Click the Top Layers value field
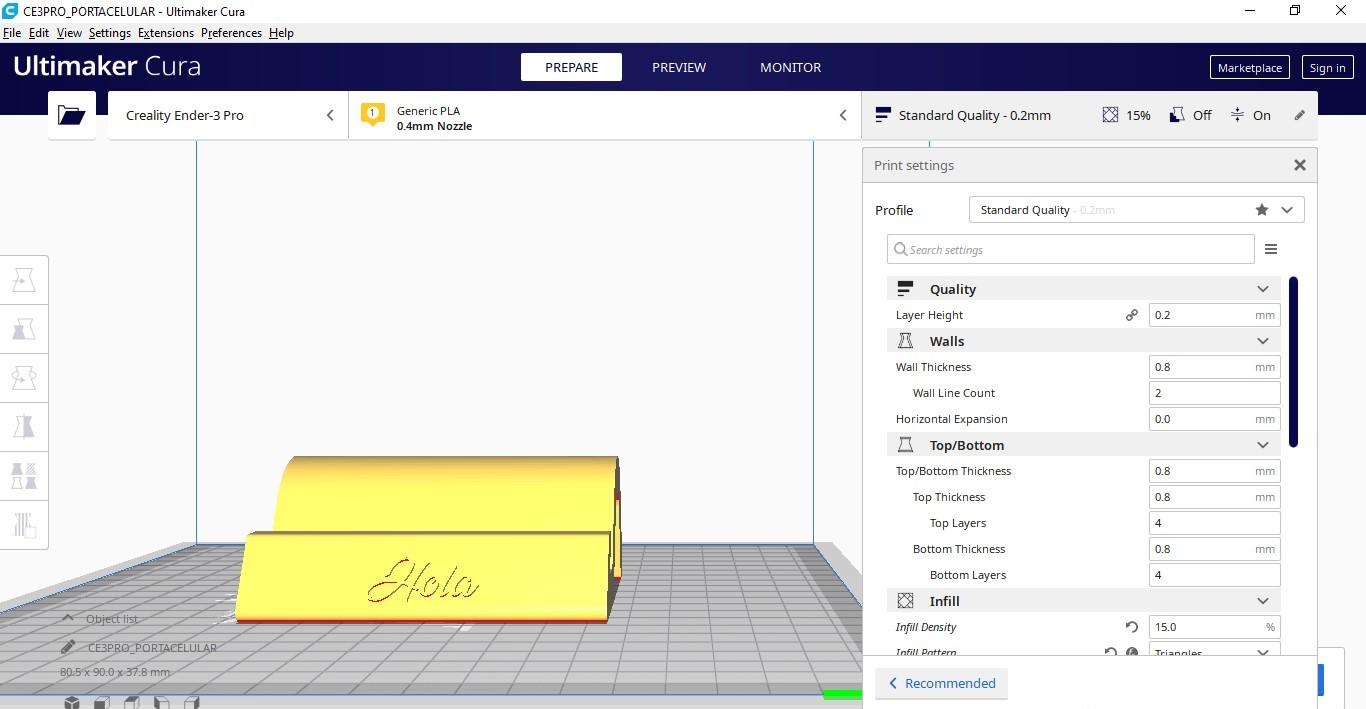1366x709 pixels. click(1214, 523)
